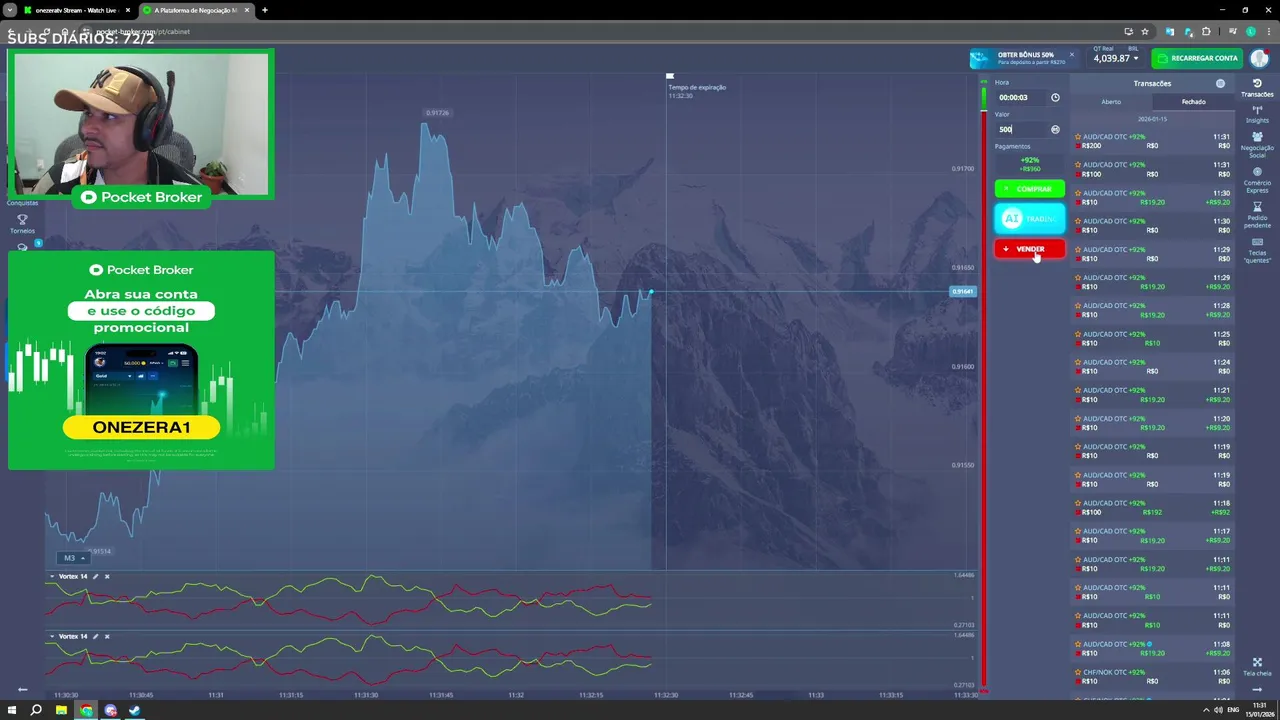1280x720 pixels.
Task: Open the AUD/CAD OTC transaction at 11:25
Action: point(1152,339)
